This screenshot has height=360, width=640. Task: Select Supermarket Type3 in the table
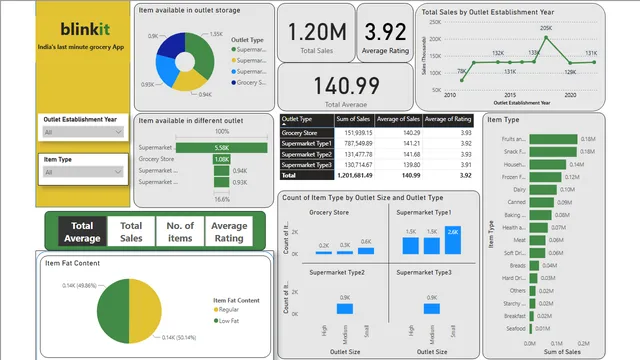coord(307,165)
